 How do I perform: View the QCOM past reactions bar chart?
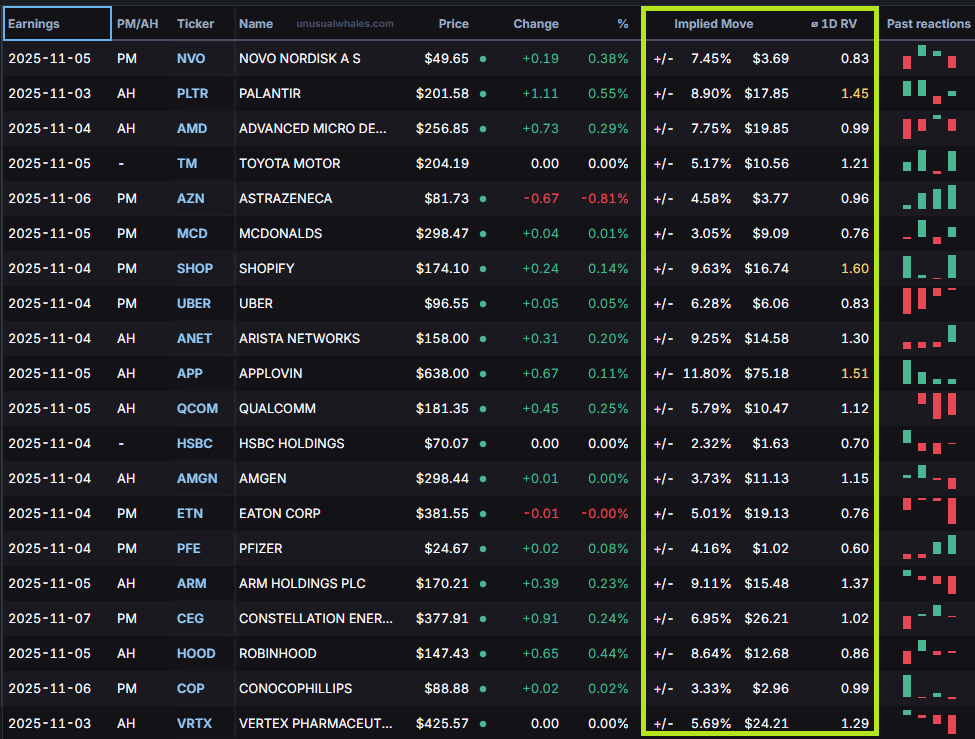(x=936, y=406)
